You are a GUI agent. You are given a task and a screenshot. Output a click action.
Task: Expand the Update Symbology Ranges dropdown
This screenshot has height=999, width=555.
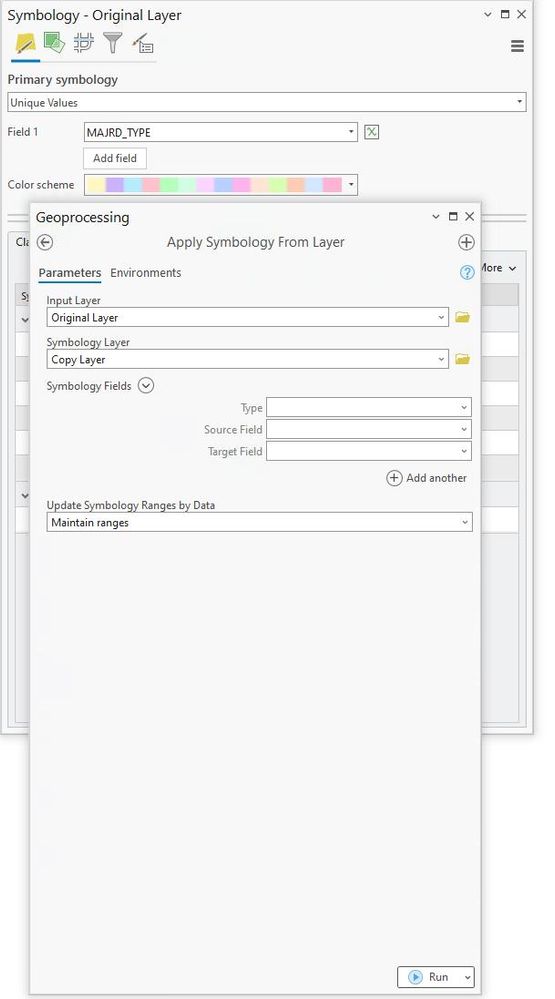259,522
